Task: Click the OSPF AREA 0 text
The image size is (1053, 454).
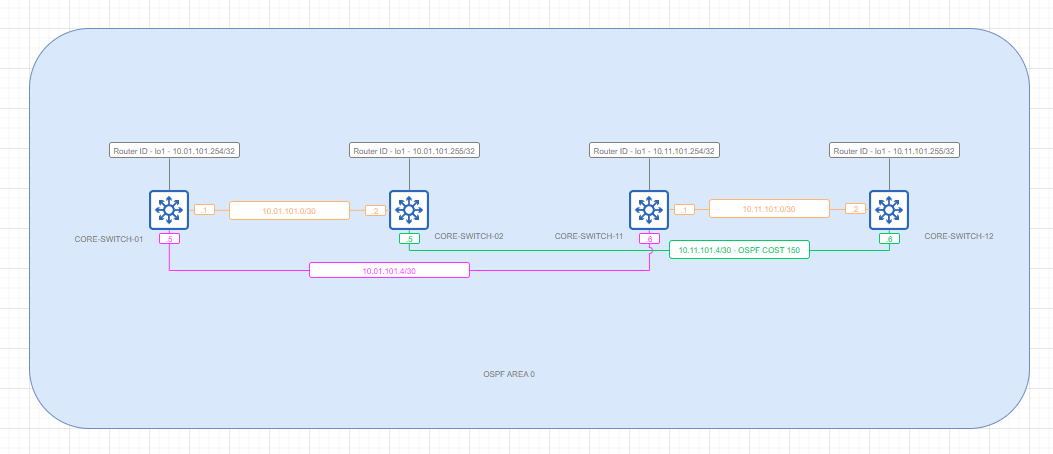Action: coord(509,374)
